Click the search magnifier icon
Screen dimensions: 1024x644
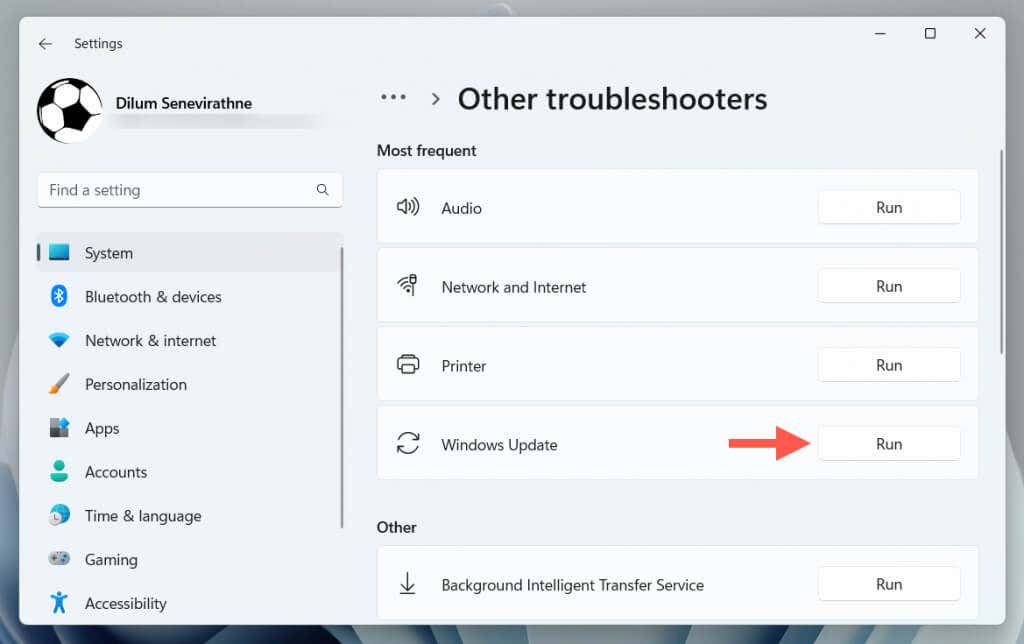point(323,189)
